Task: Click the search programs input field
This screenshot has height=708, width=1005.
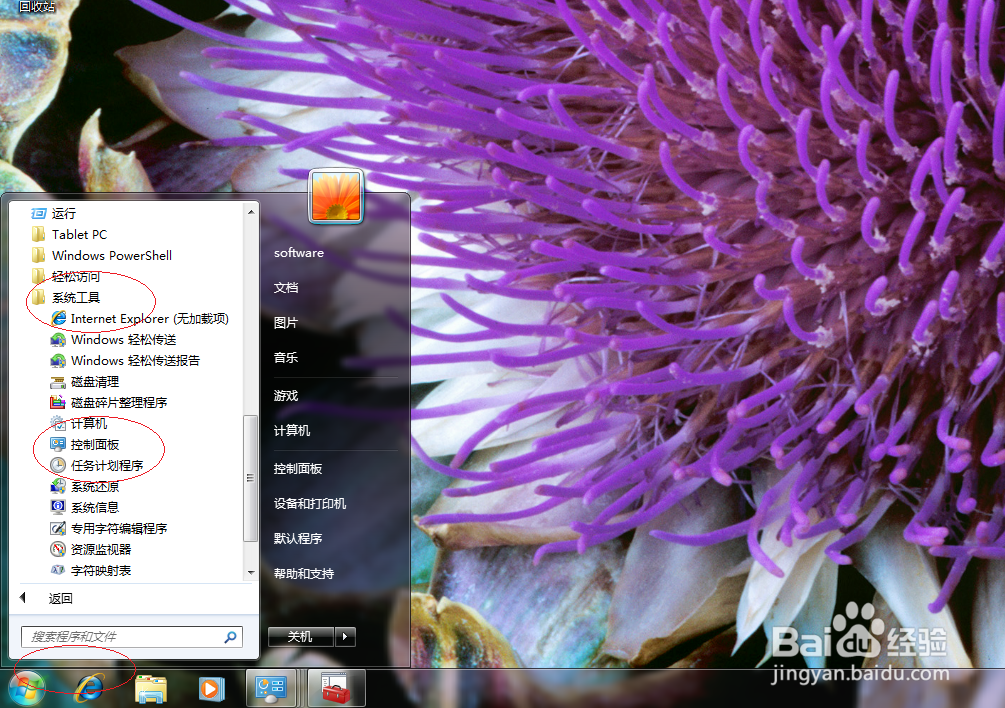Action: coord(120,636)
